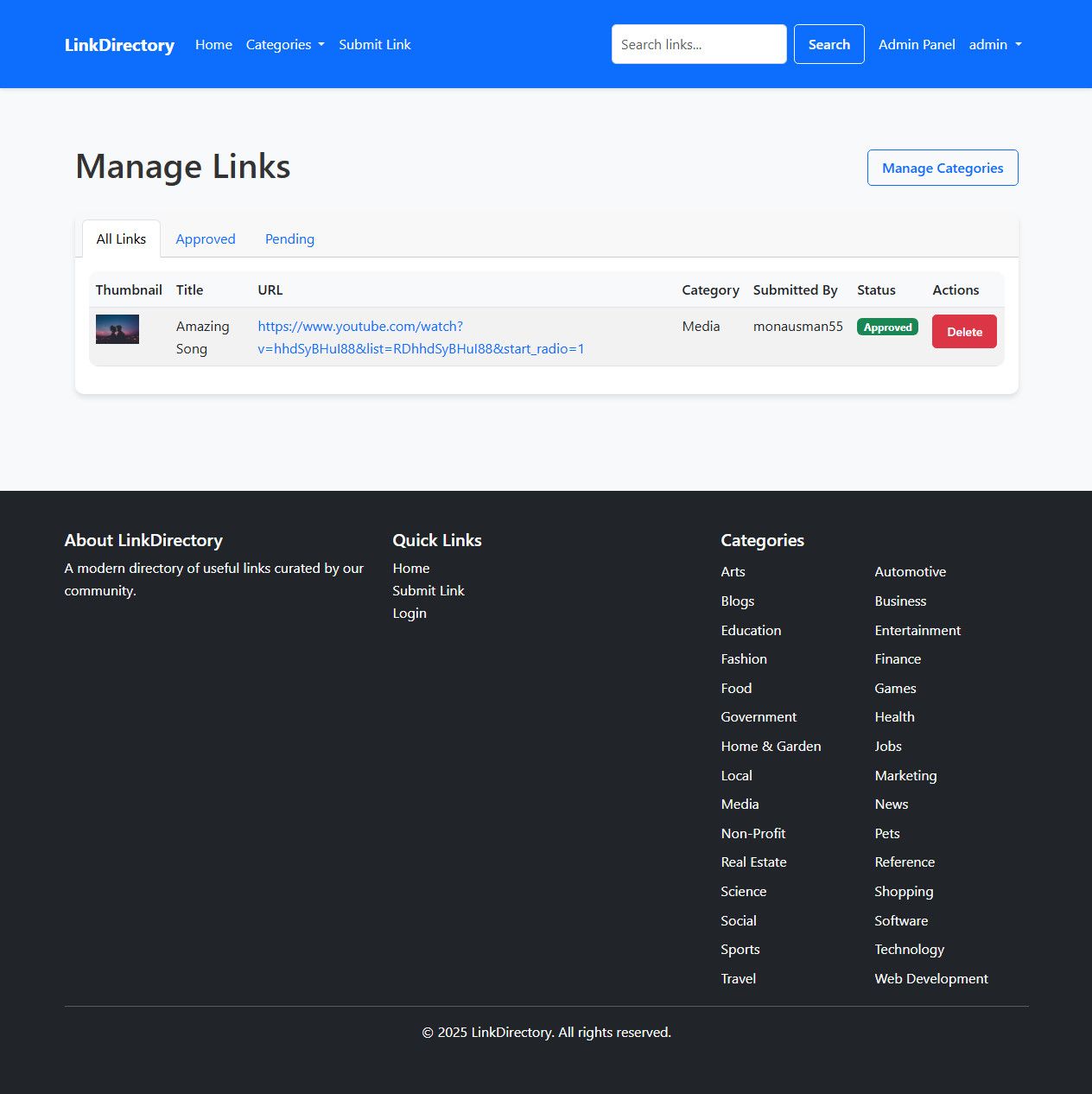Open Submit Link under footer Quick Links

[x=429, y=591]
